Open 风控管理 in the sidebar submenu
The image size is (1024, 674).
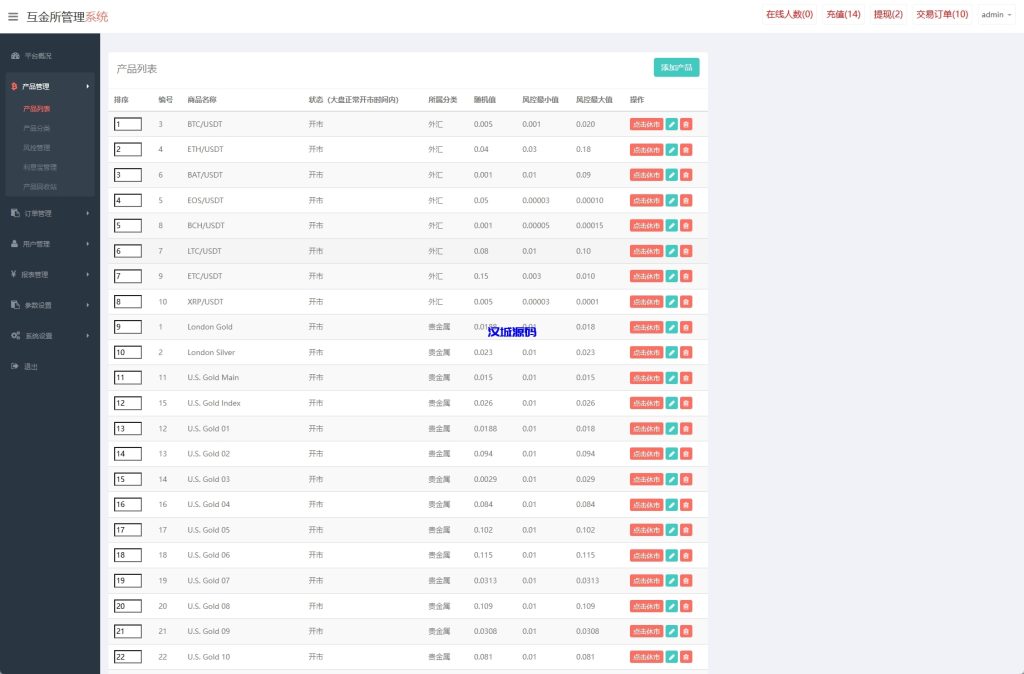(37, 147)
